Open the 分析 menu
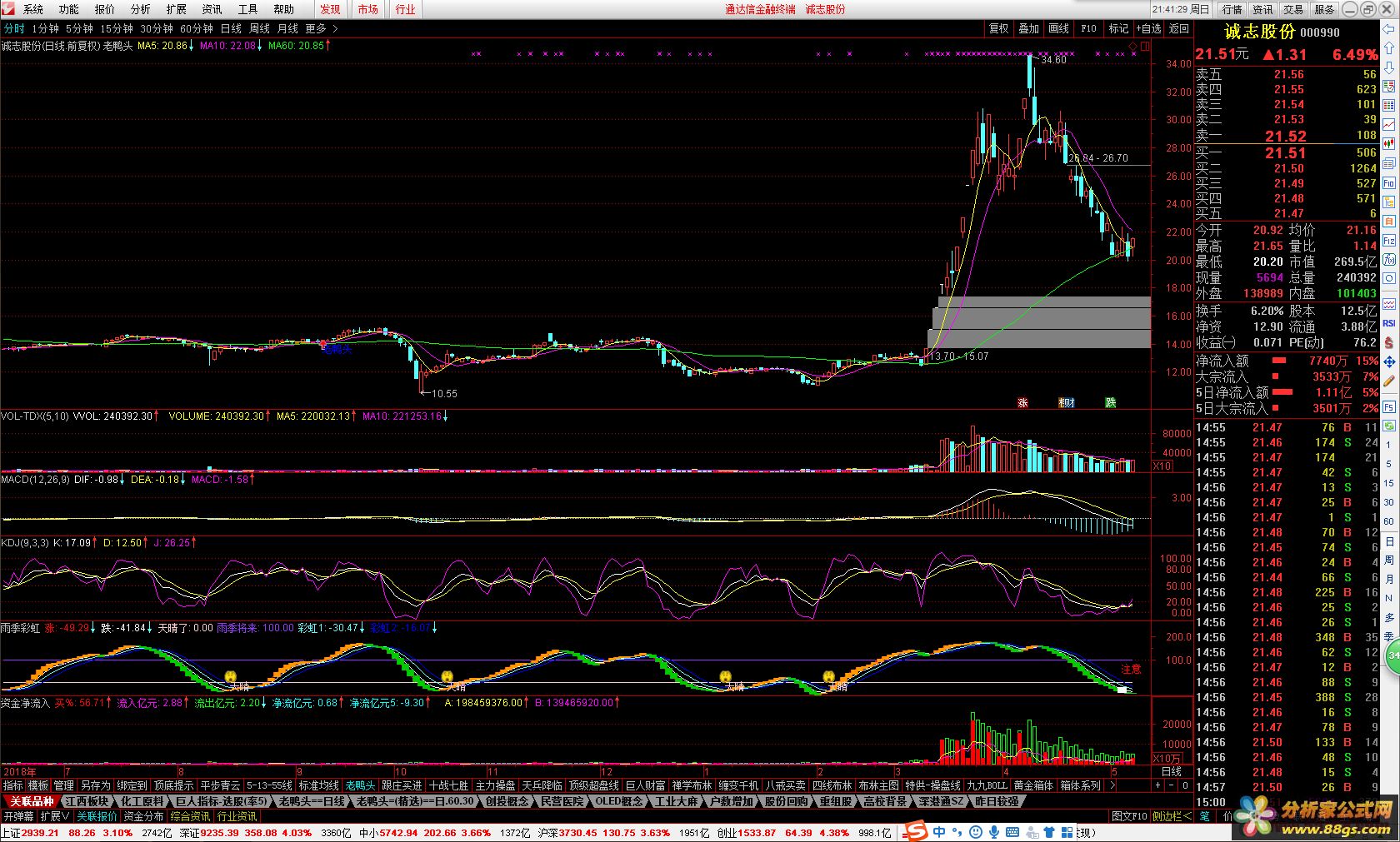1400x842 pixels. tap(141, 9)
